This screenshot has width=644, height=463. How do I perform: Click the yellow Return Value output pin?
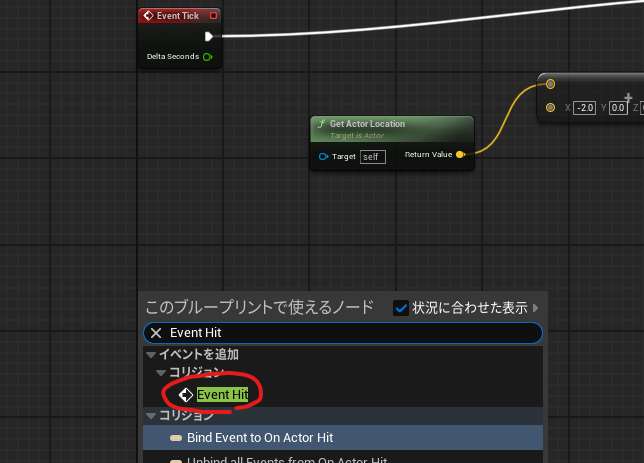point(460,155)
